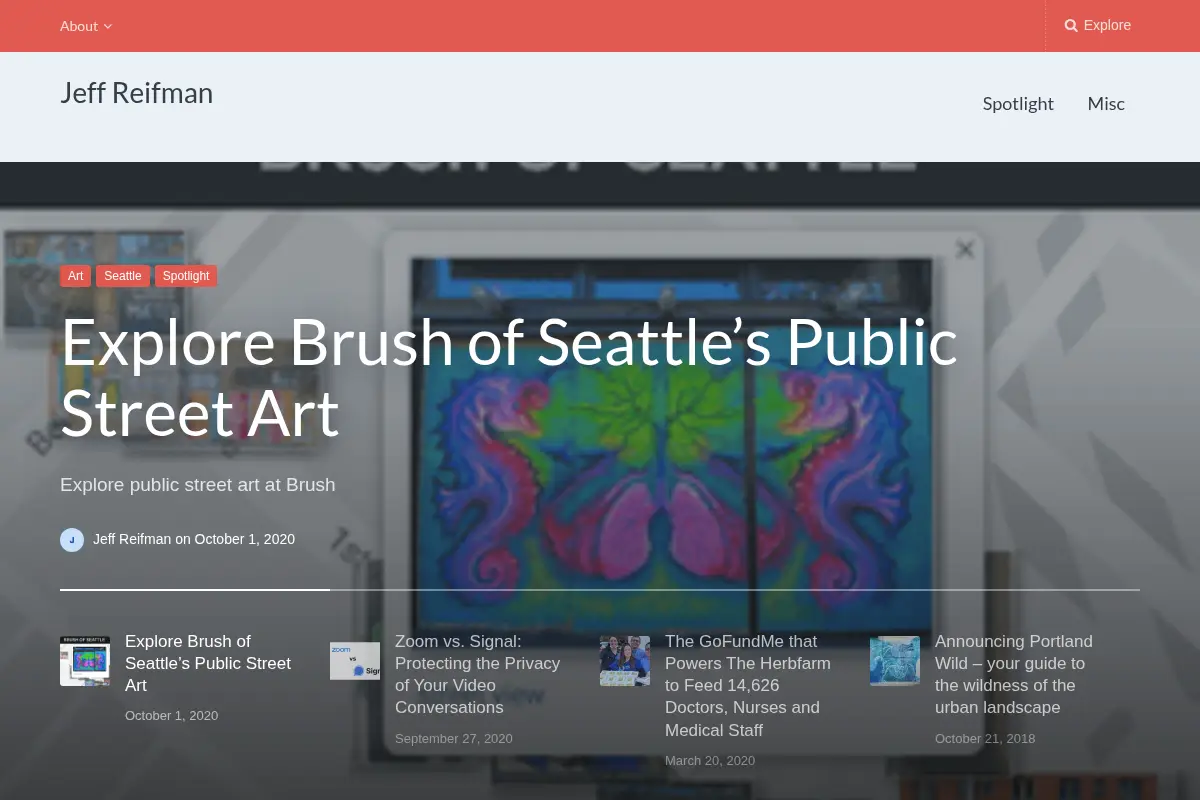Click the search magnifier icon beside Explore
The height and width of the screenshot is (800, 1200).
(1071, 26)
